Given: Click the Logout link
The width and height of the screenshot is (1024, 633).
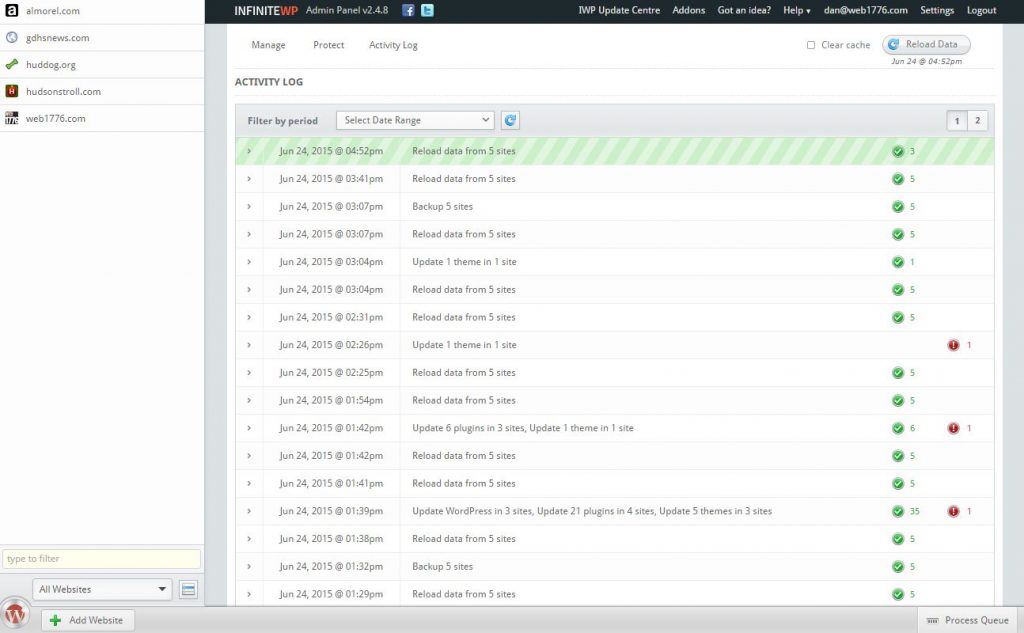Looking at the screenshot, I should click(x=982, y=10).
